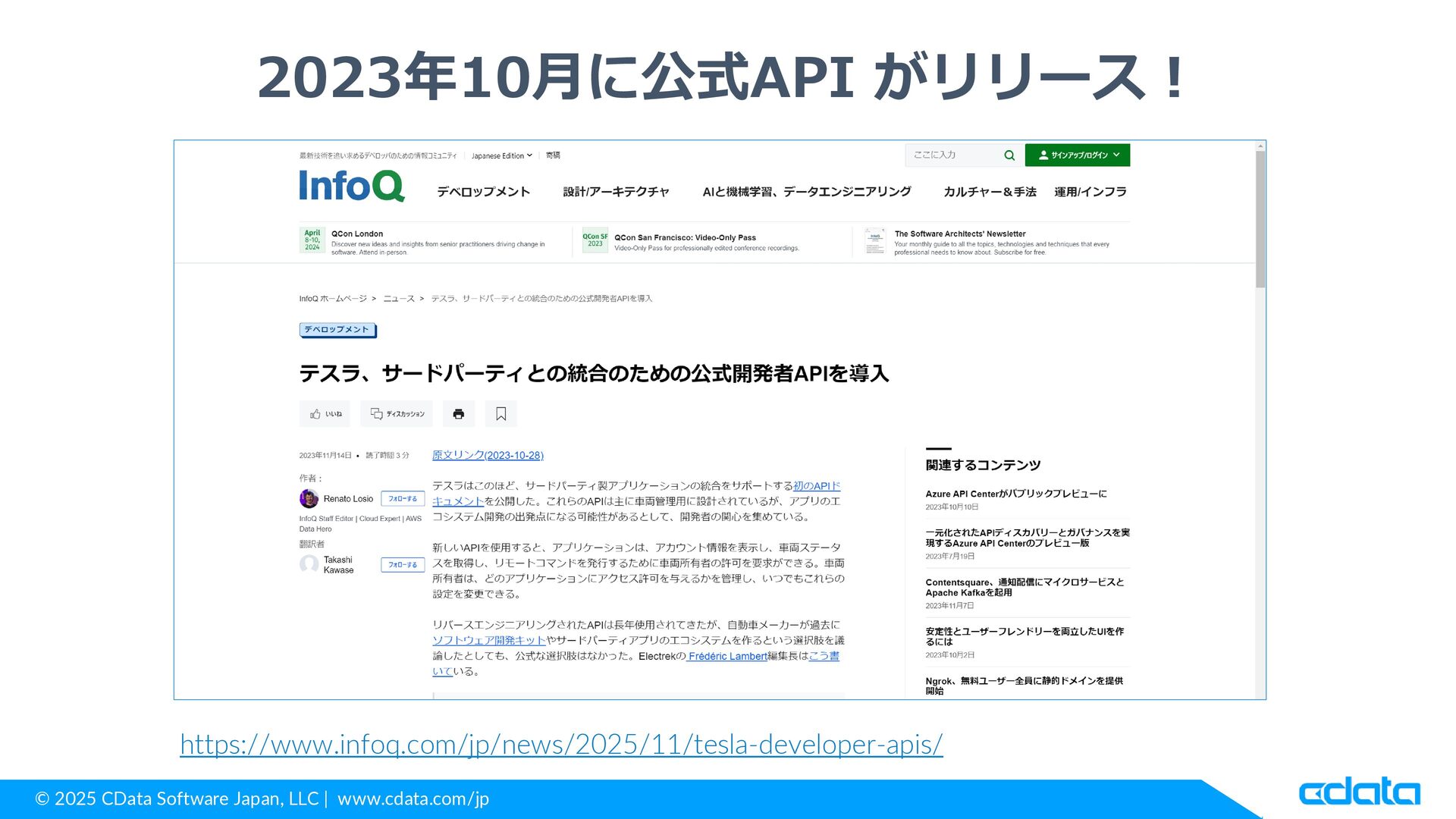Click the デベロップメント category tag
Screen dimensions: 1456x819
click(x=337, y=330)
